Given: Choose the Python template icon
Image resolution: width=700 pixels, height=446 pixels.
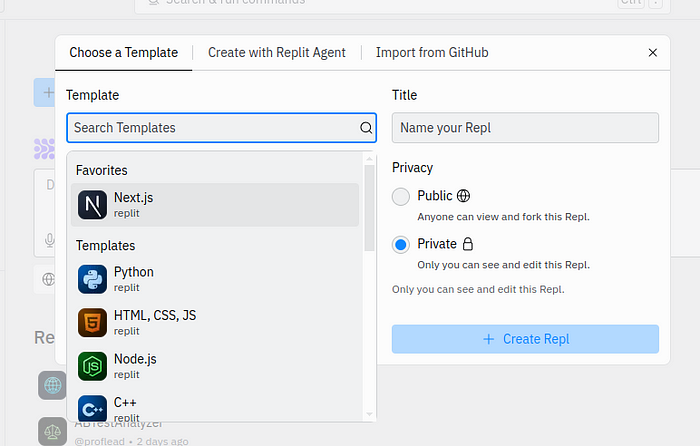Looking at the screenshot, I should click(92, 279).
